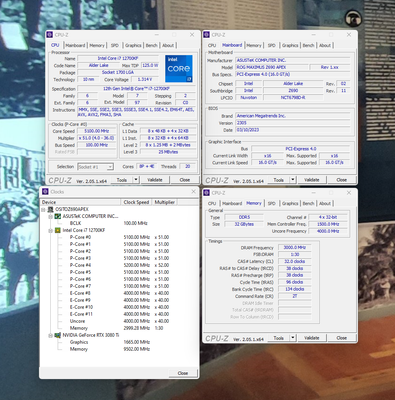Collapse the Intel Core i7 12700KF tree node
The width and height of the screenshot is (395, 400).
click(x=50, y=230)
